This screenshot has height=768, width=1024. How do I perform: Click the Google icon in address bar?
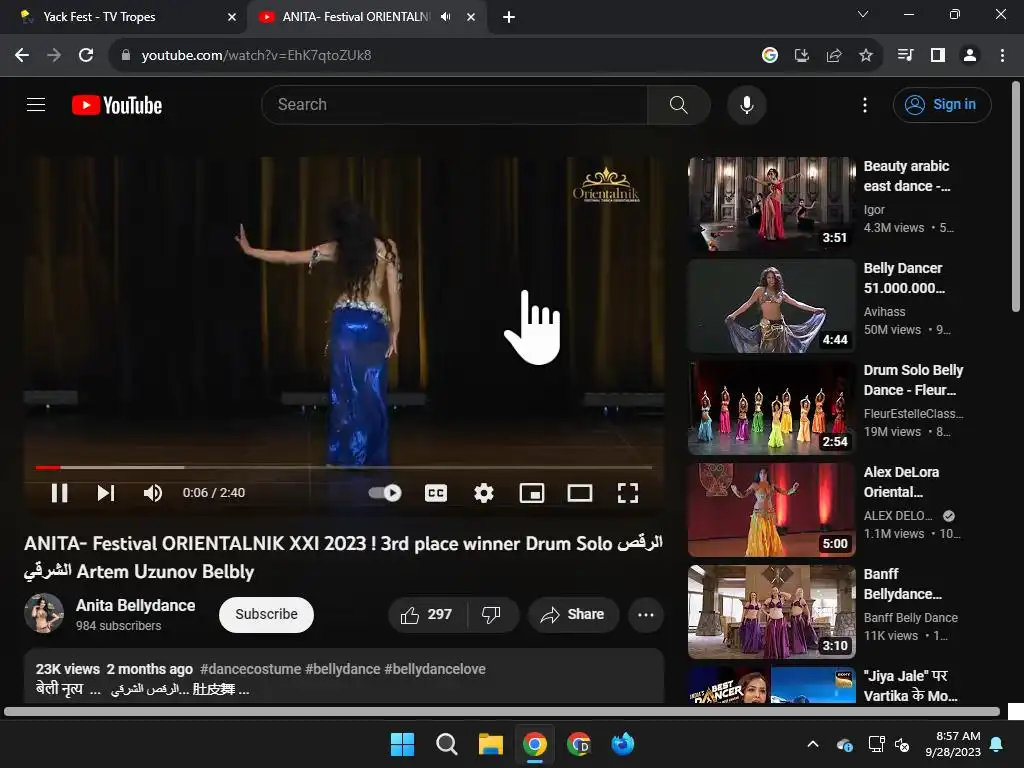tap(769, 56)
